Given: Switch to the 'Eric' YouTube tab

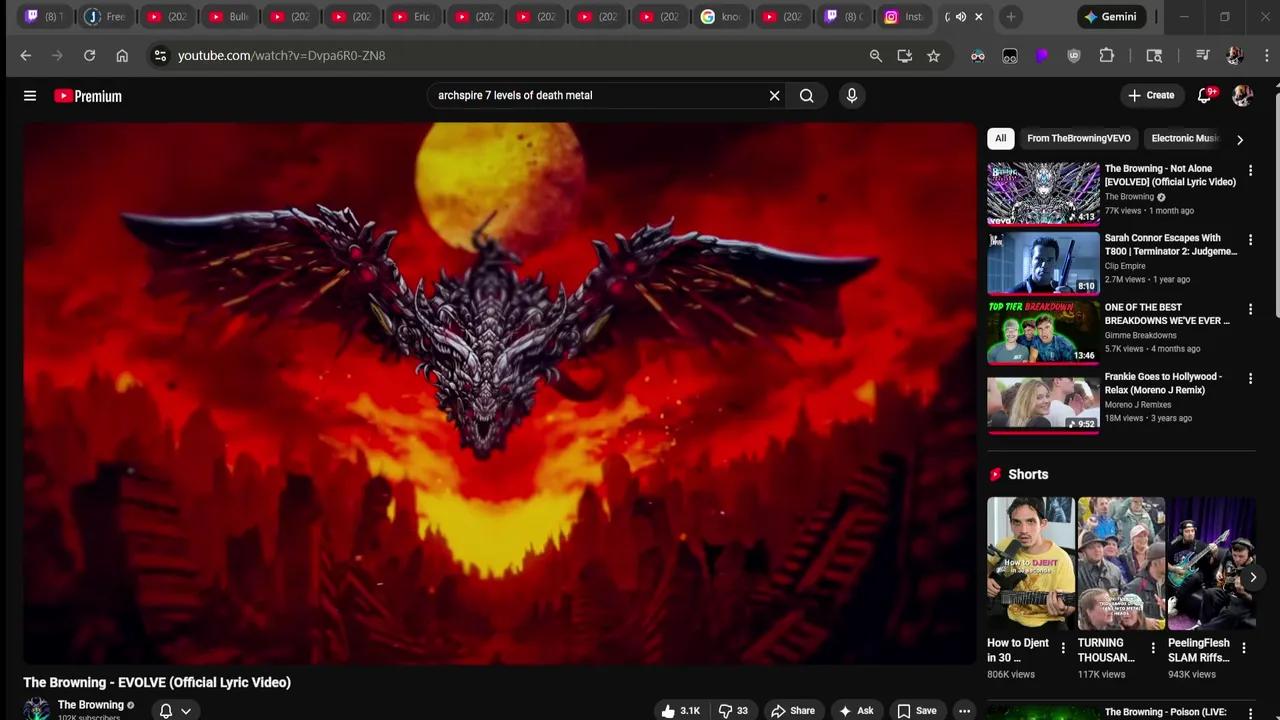Looking at the screenshot, I should tap(411, 17).
